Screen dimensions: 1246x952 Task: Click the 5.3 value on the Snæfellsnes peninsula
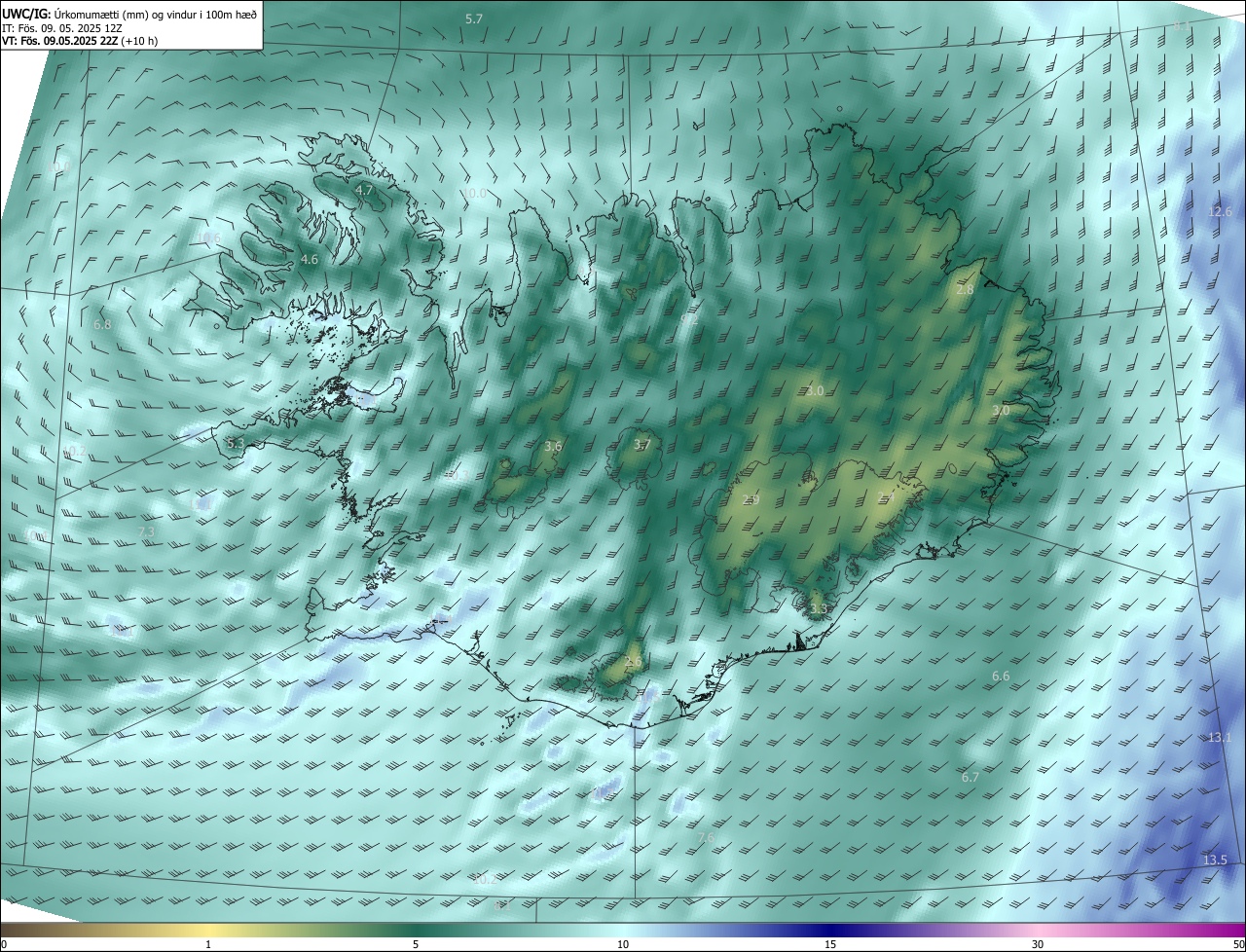pyautogui.click(x=236, y=443)
